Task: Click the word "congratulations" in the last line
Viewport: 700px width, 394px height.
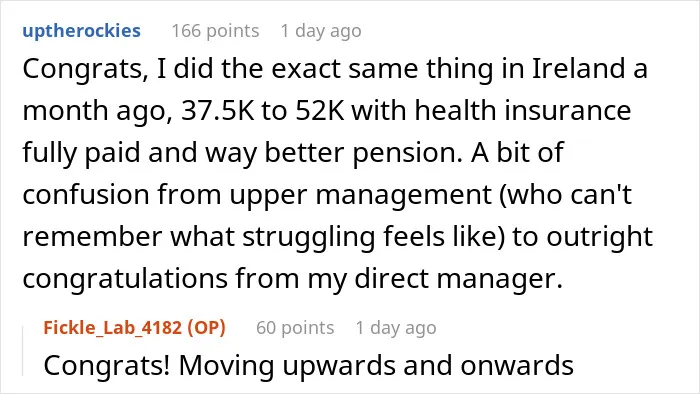Action: (125, 279)
